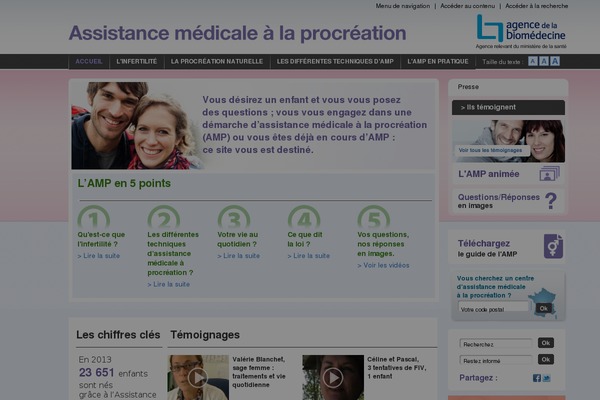Image resolution: width=600 pixels, height=400 pixels.
Task: Select the medium text size A
Action: click(x=544, y=61)
